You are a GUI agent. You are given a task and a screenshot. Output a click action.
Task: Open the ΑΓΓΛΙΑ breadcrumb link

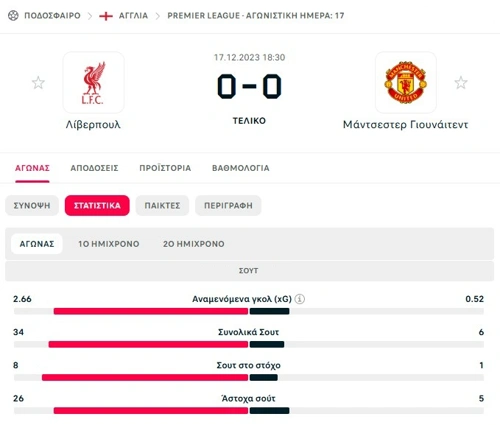click(133, 16)
